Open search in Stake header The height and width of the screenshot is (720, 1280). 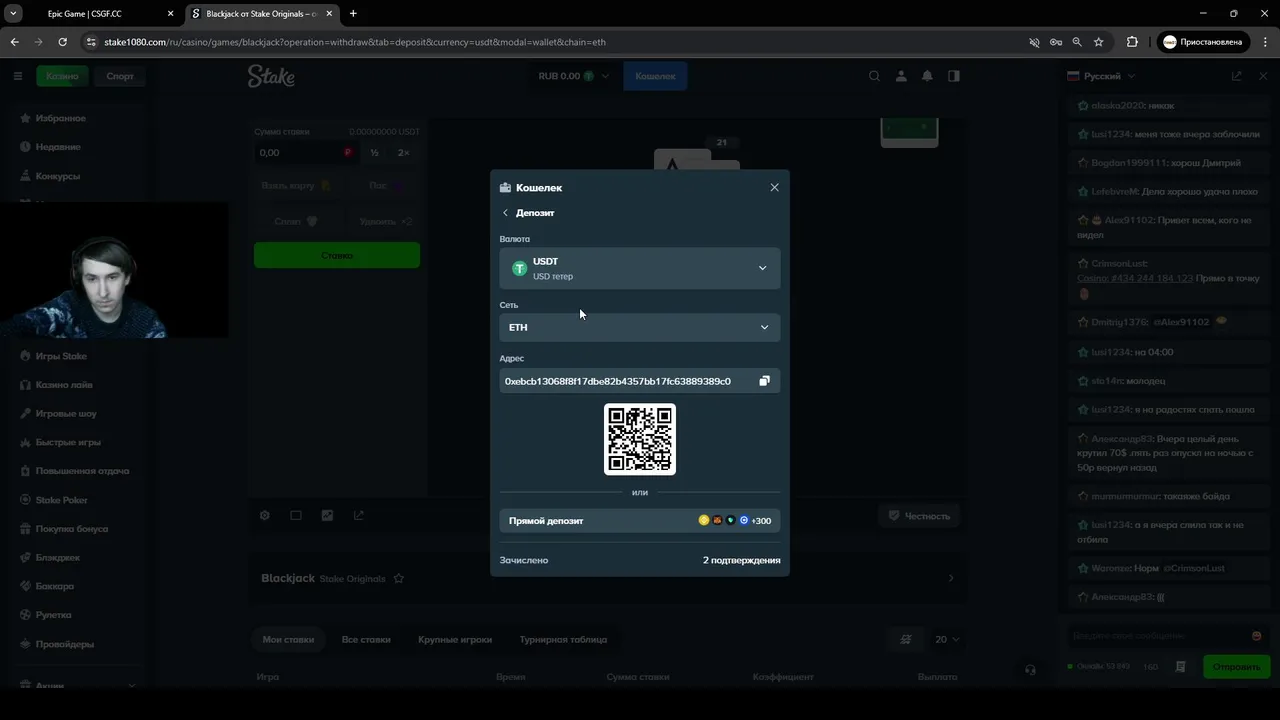click(874, 76)
